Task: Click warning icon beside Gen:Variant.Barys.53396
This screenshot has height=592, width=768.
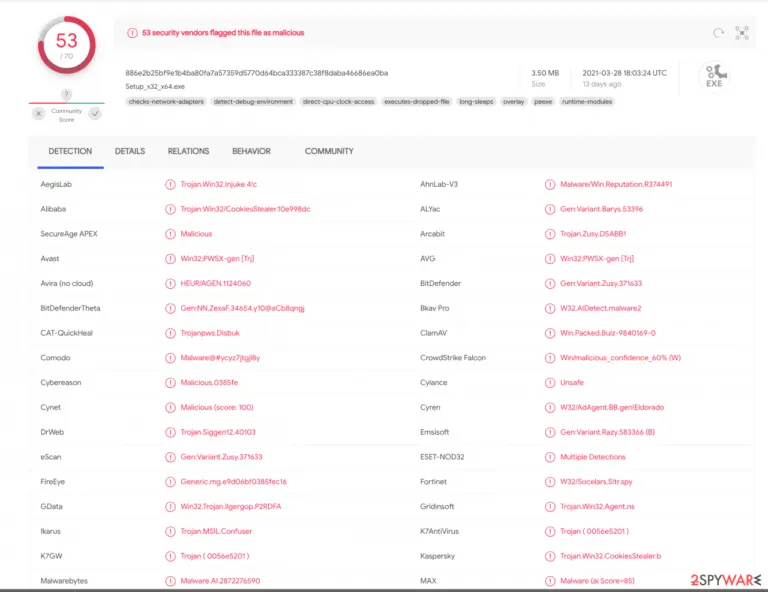Action: (x=550, y=209)
